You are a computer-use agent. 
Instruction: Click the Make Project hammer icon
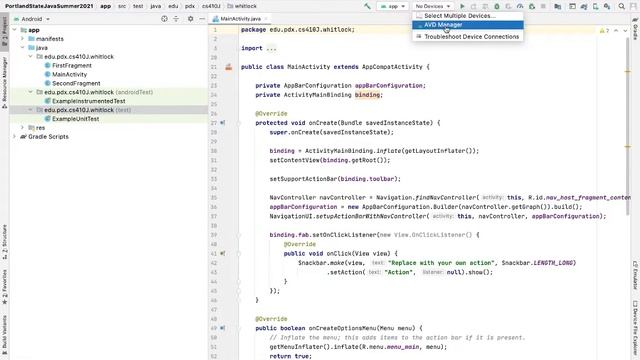[x=367, y=6]
